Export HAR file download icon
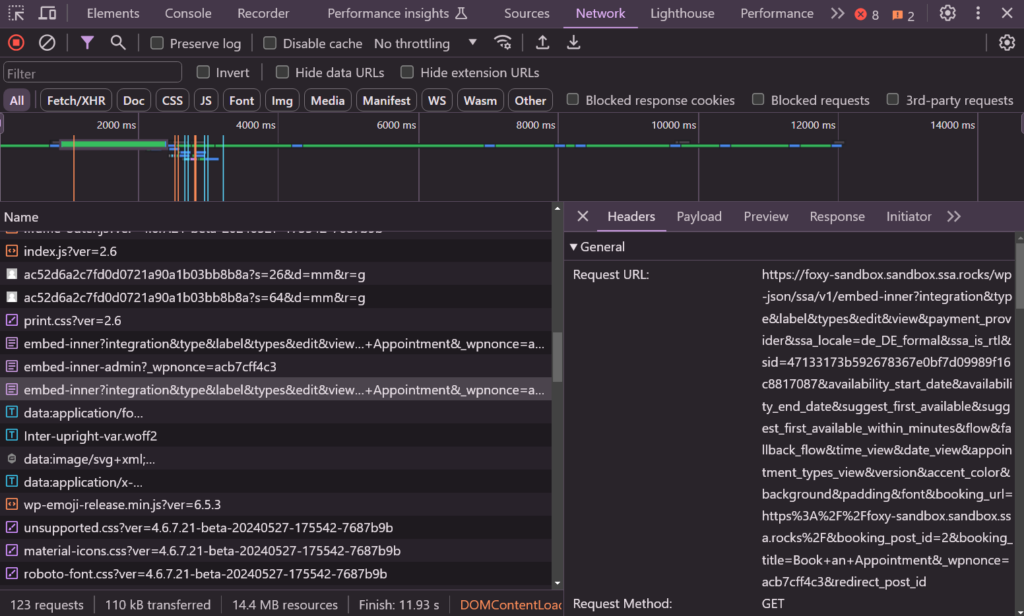1024x616 pixels. click(x=573, y=43)
